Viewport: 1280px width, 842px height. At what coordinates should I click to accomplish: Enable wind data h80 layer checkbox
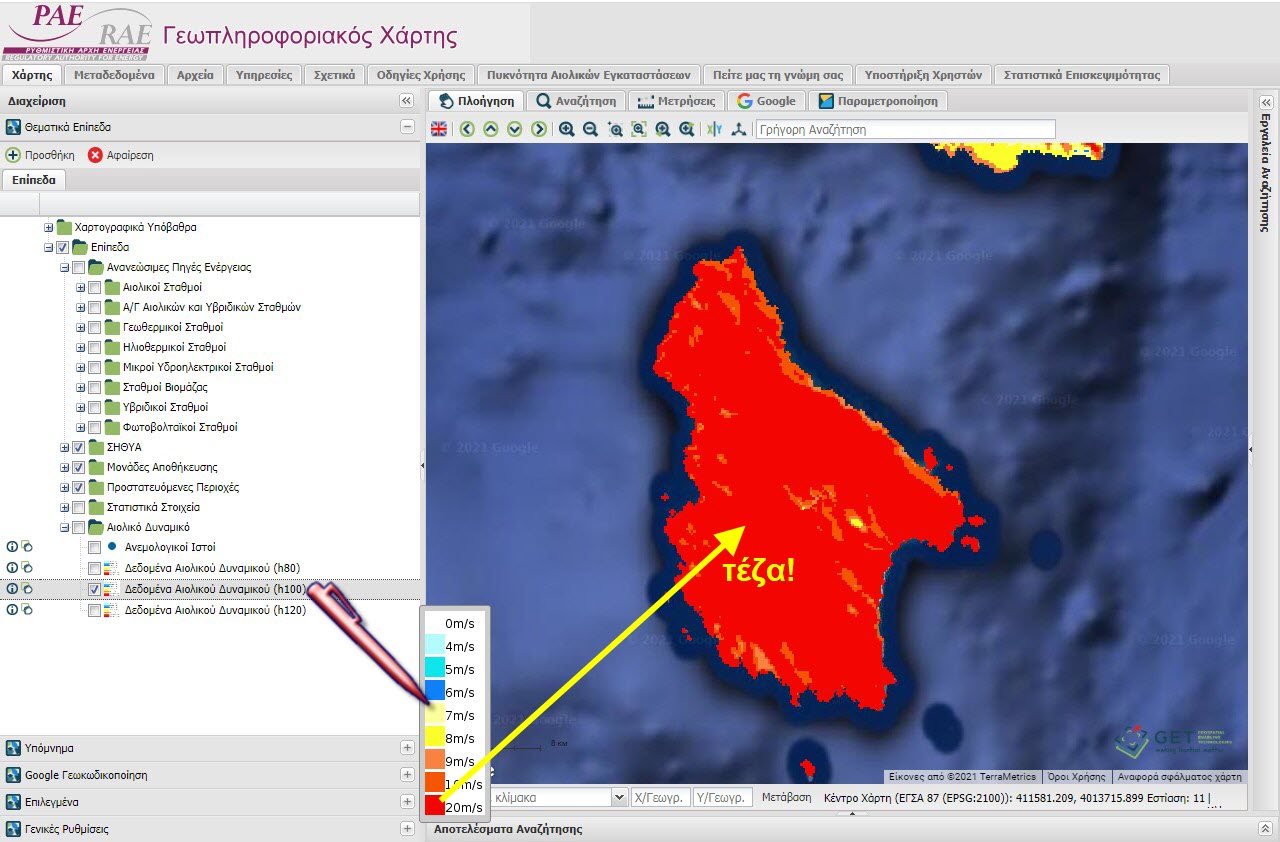(94, 568)
